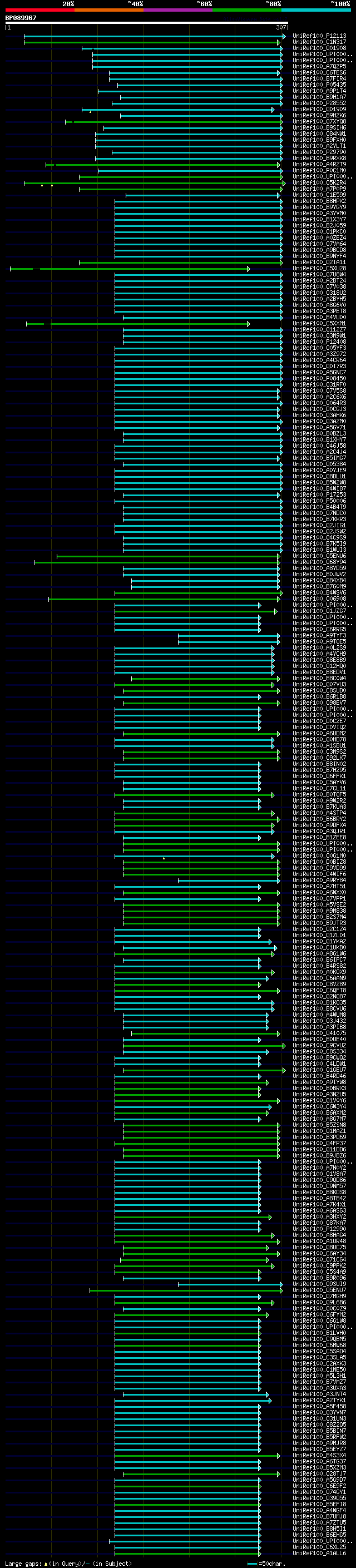Select the UniRef100_B9NYF4 hit
The image size is (356, 1568).
(x=319, y=256)
